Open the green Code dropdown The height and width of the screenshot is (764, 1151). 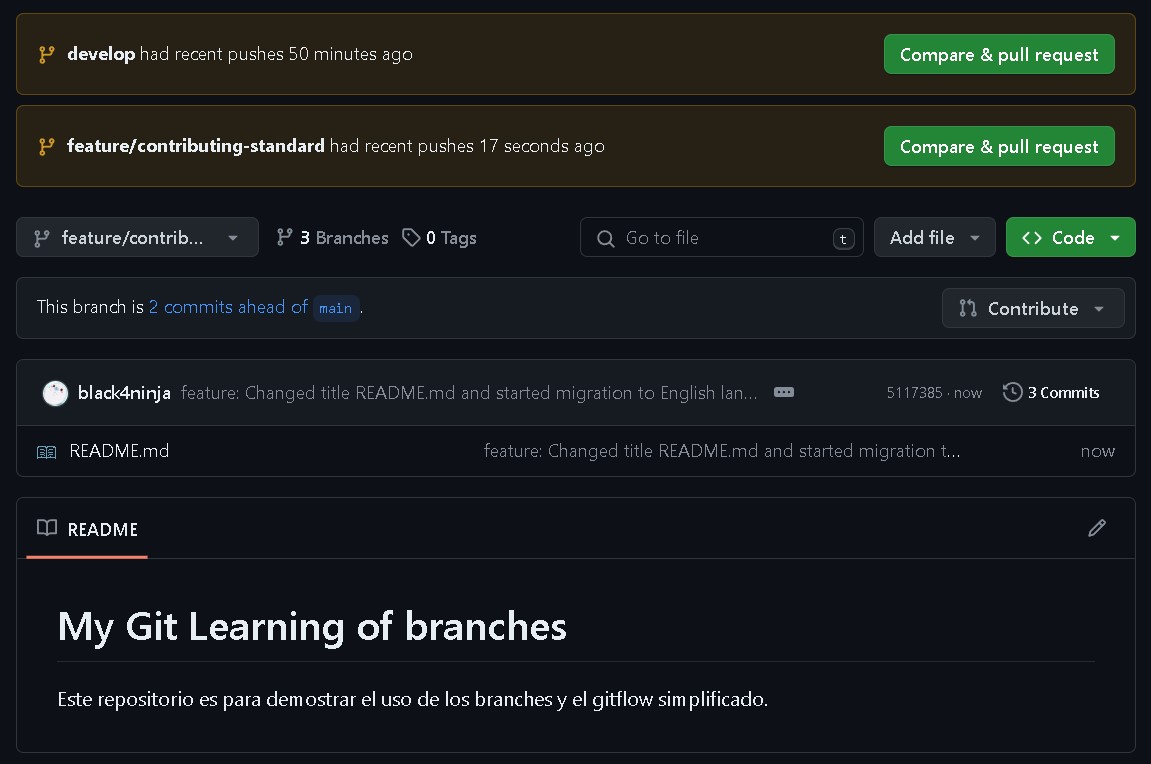(1070, 238)
